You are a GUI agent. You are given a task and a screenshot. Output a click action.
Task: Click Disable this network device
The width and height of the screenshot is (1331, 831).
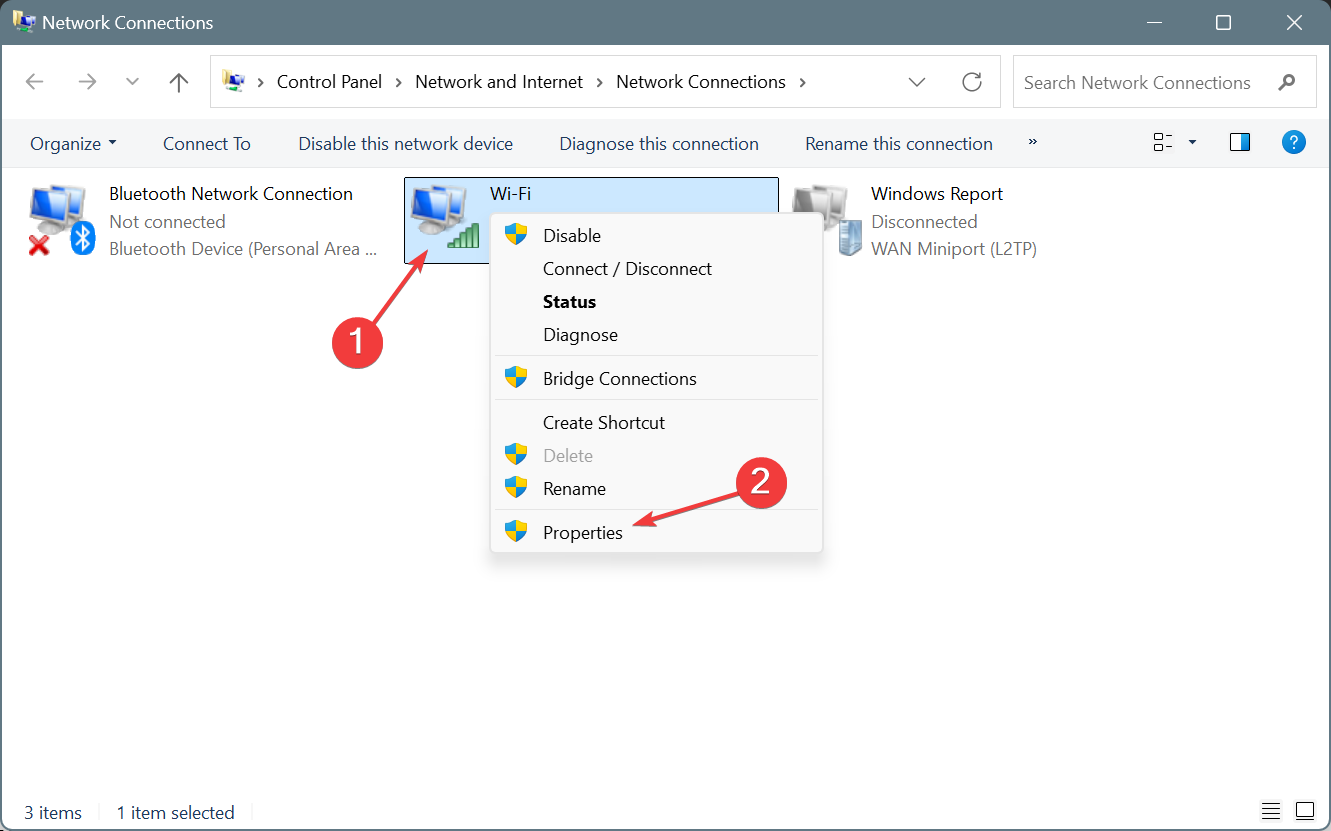coord(405,143)
